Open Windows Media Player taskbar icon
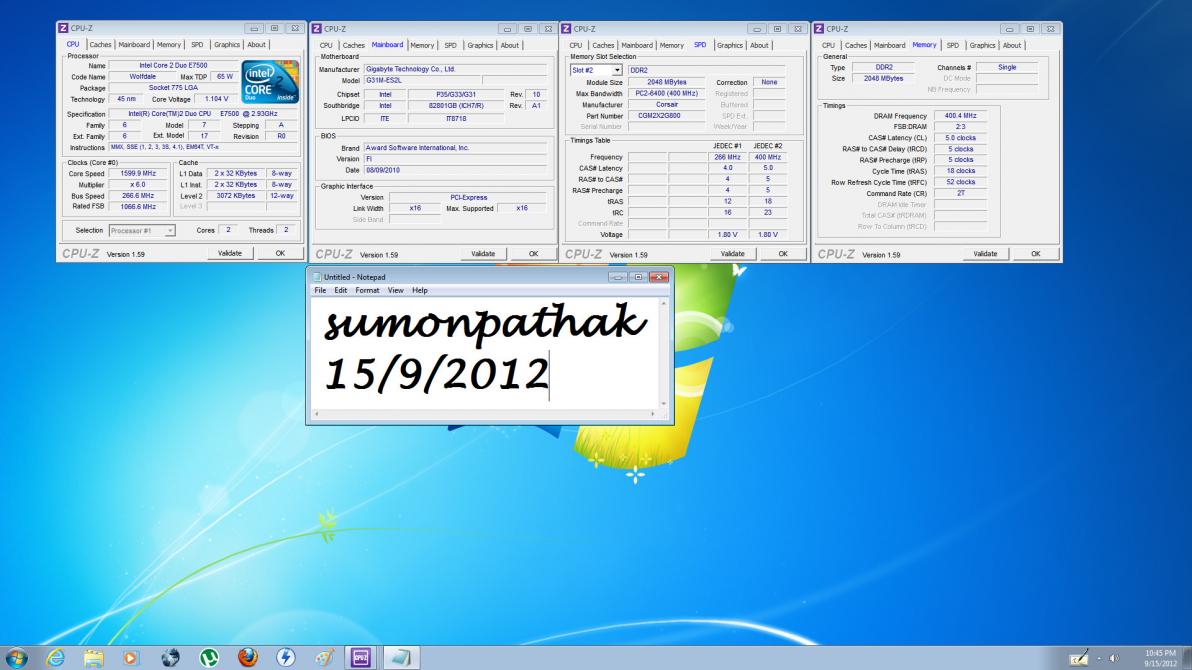The height and width of the screenshot is (670, 1192). (131, 657)
